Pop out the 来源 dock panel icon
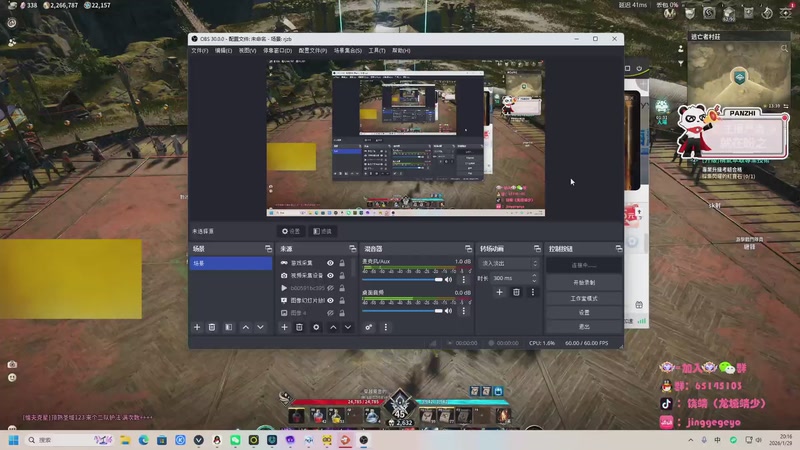The image size is (800, 450). click(353, 248)
